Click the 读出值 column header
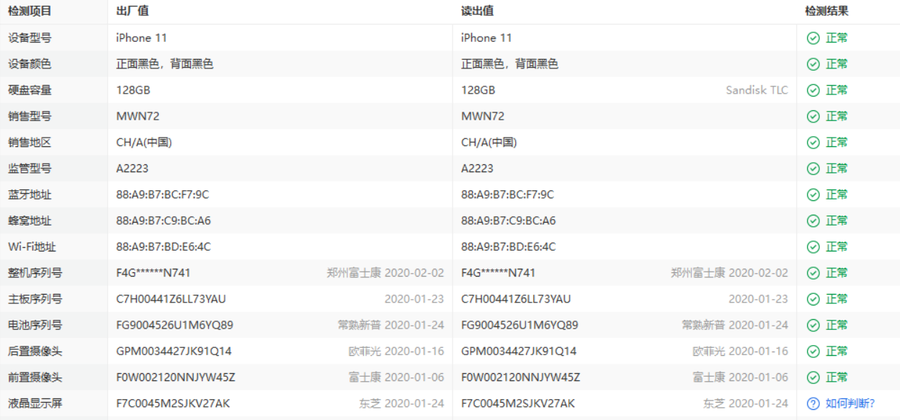Viewport: 900px width, 420px height. point(478,11)
